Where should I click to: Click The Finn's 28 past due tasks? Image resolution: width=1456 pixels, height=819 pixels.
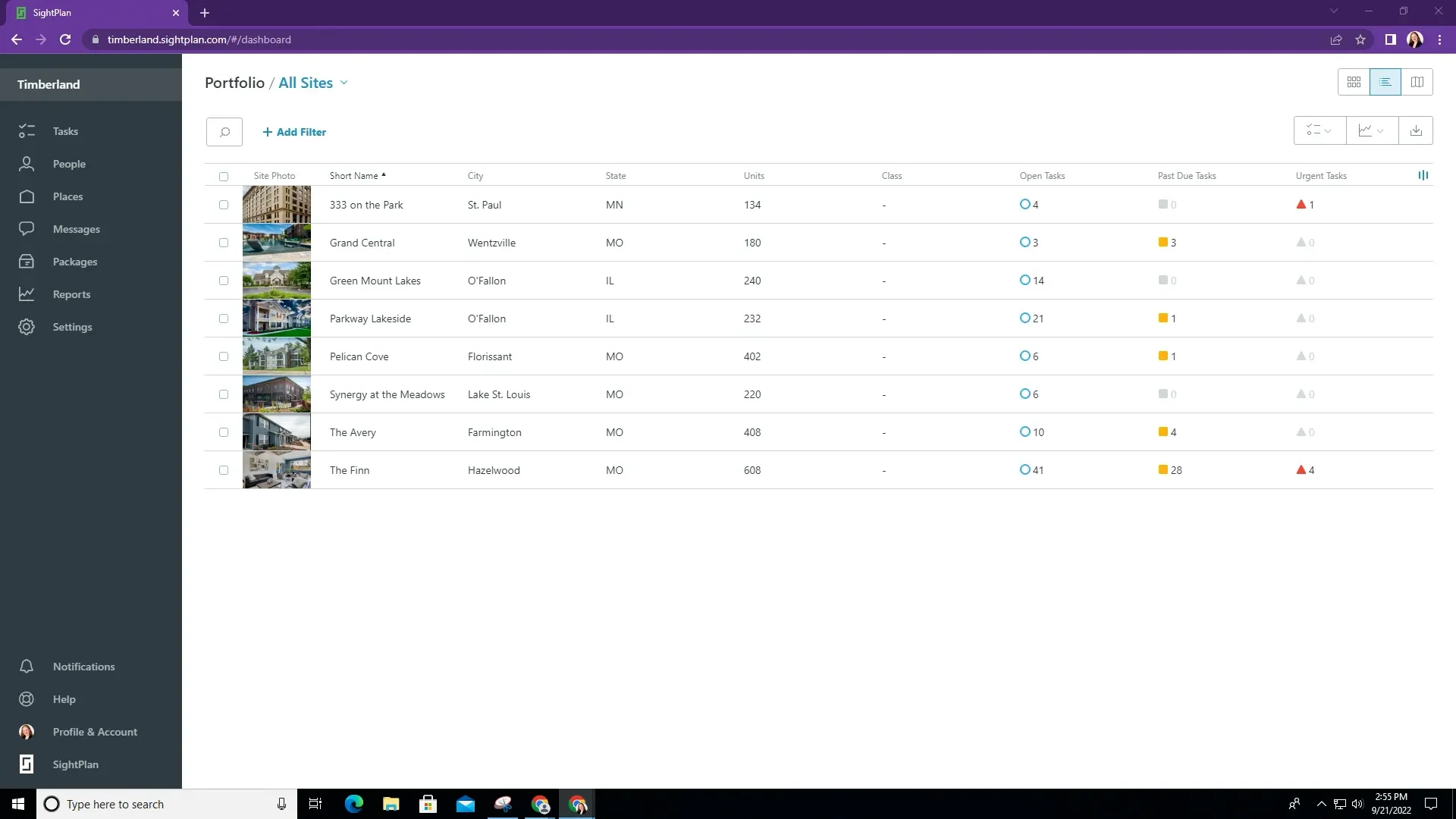1170,470
